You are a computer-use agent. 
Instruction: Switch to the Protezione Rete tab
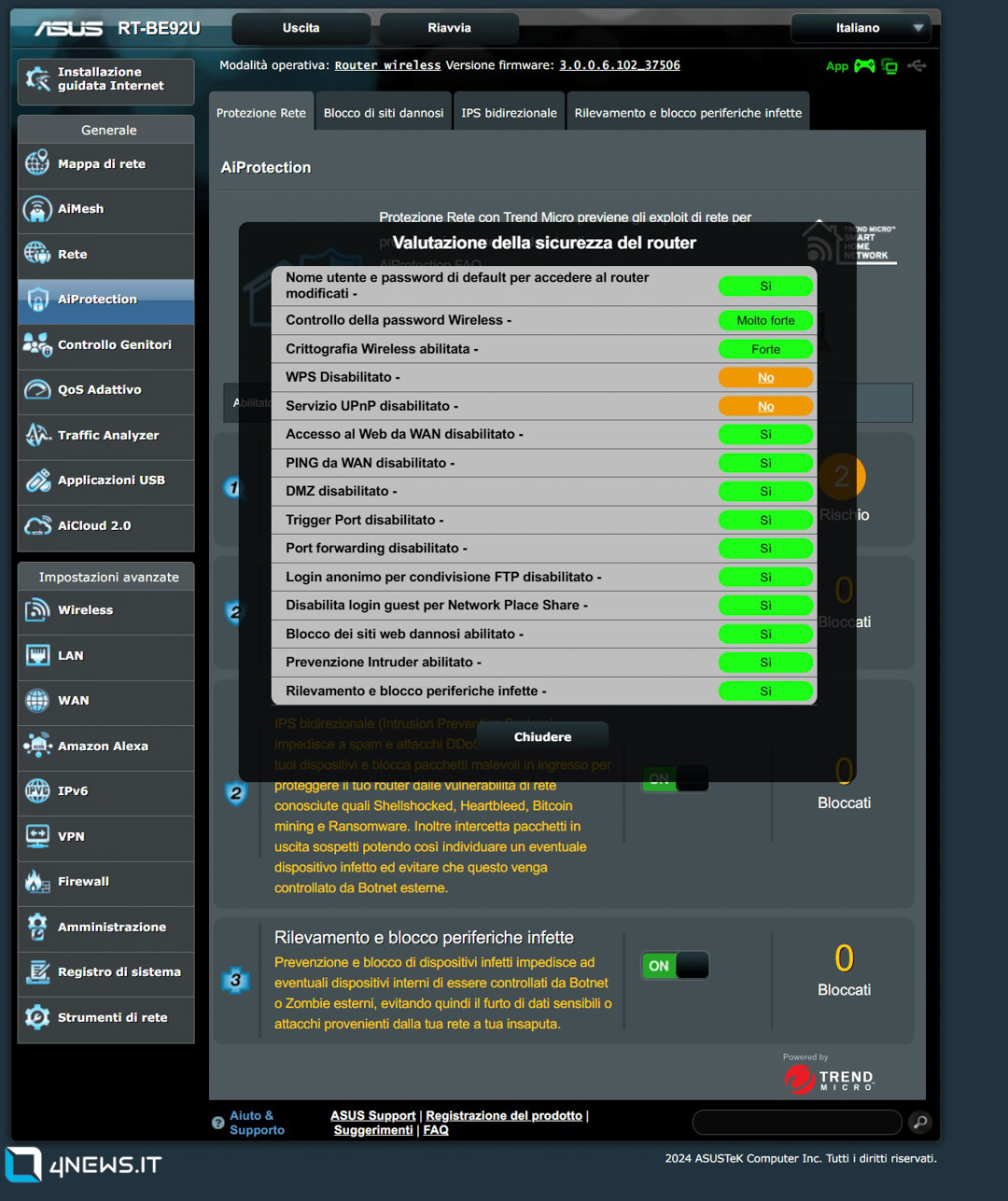click(261, 113)
